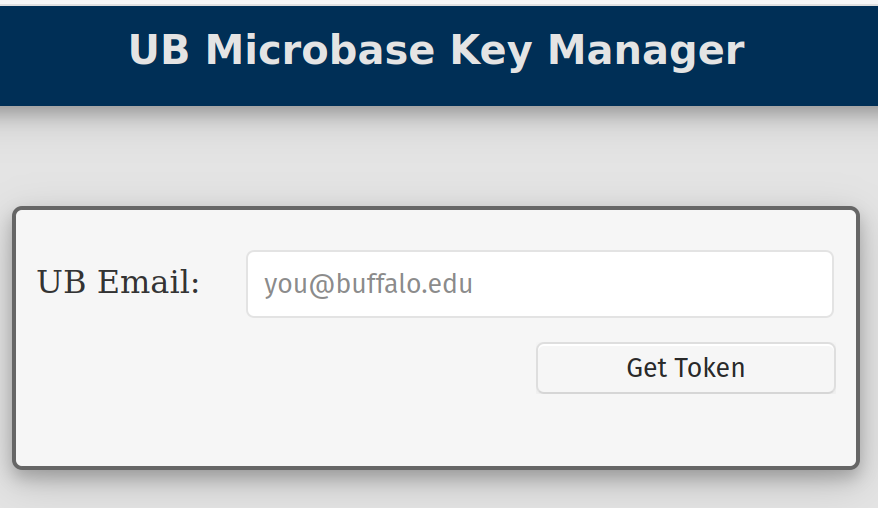
Task: Click the word Email in the form label
Action: click(148, 283)
